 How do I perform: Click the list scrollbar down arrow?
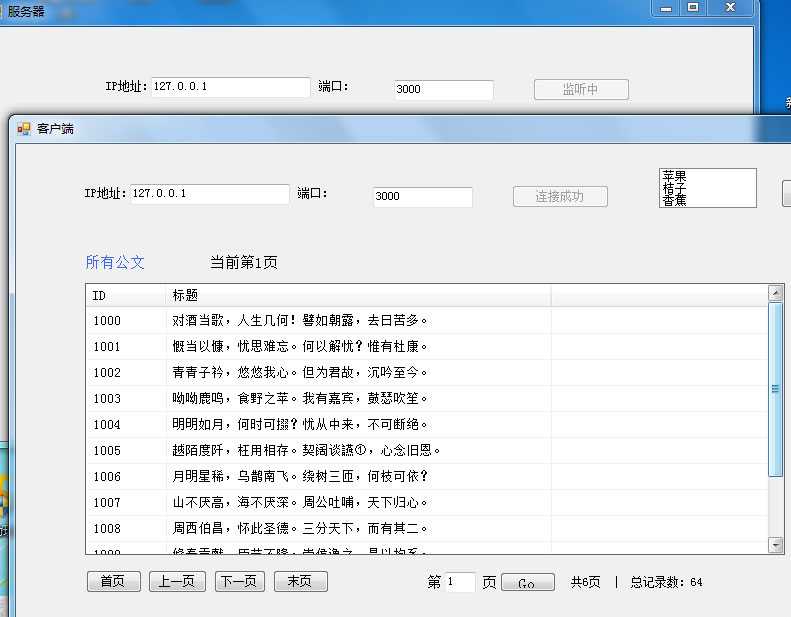pyautogui.click(x=775, y=545)
